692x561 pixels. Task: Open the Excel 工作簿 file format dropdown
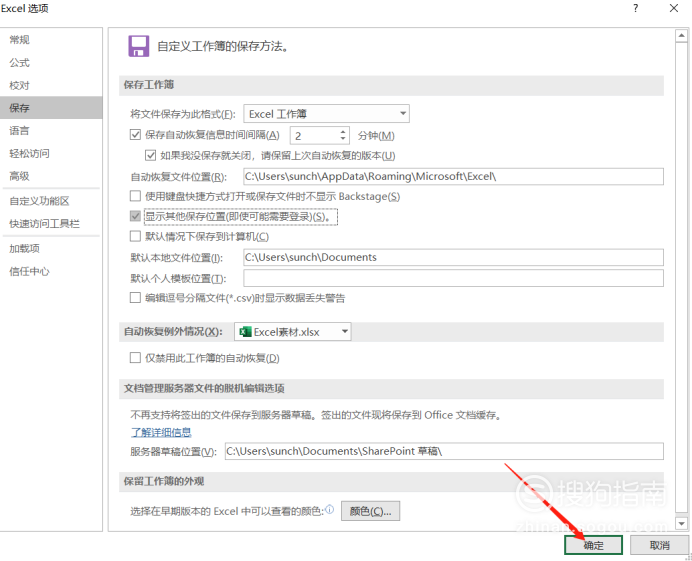point(327,113)
